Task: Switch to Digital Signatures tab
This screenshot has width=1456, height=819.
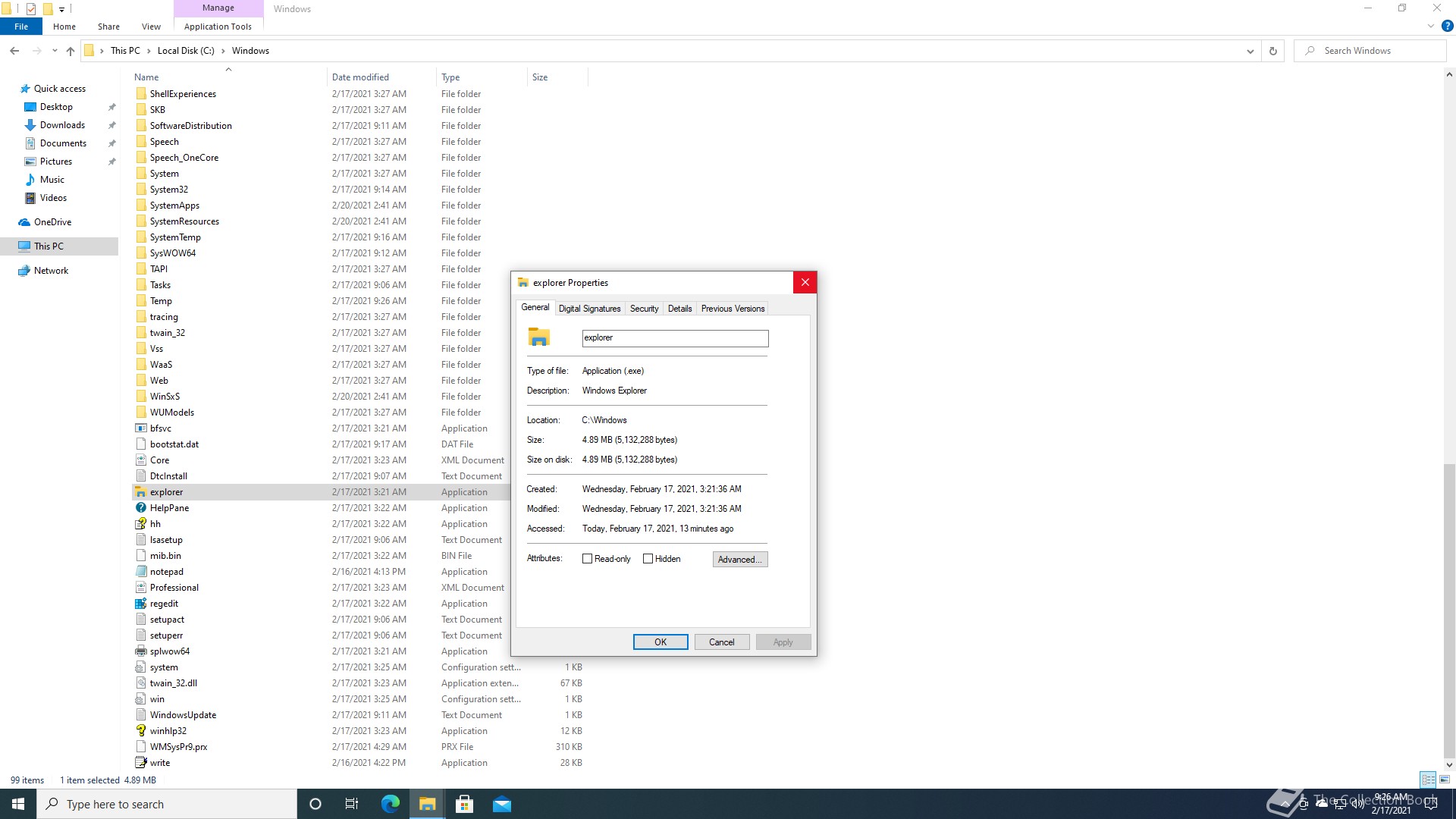Action: 589,309
